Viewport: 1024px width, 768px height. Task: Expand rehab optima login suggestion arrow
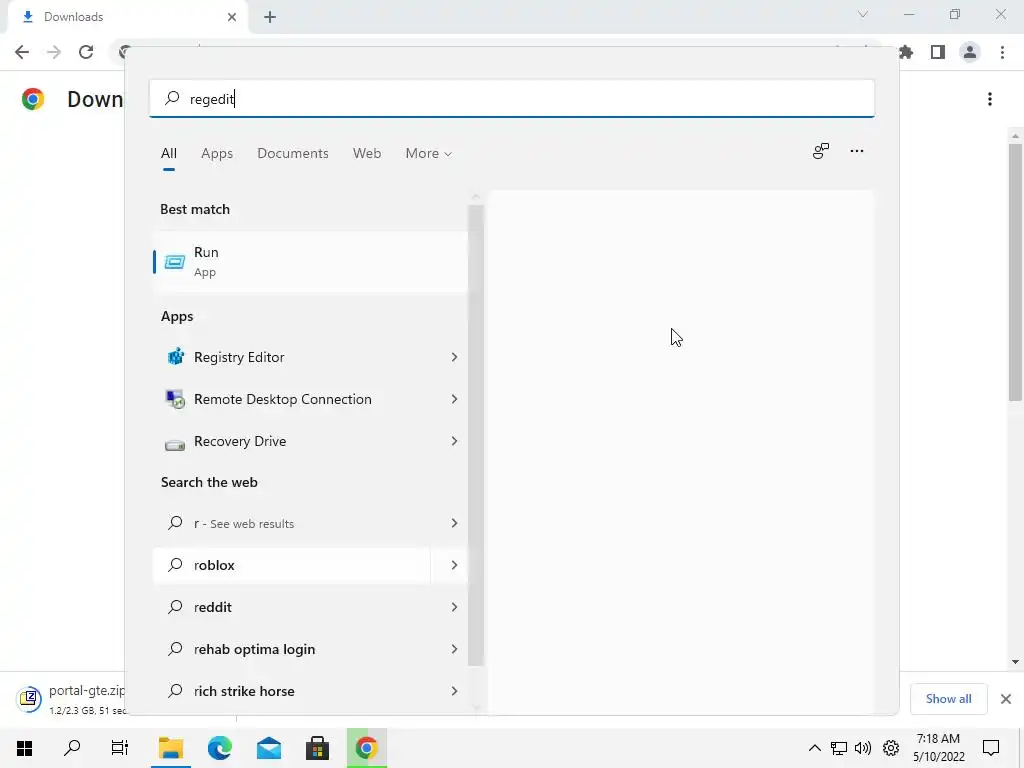coord(454,649)
